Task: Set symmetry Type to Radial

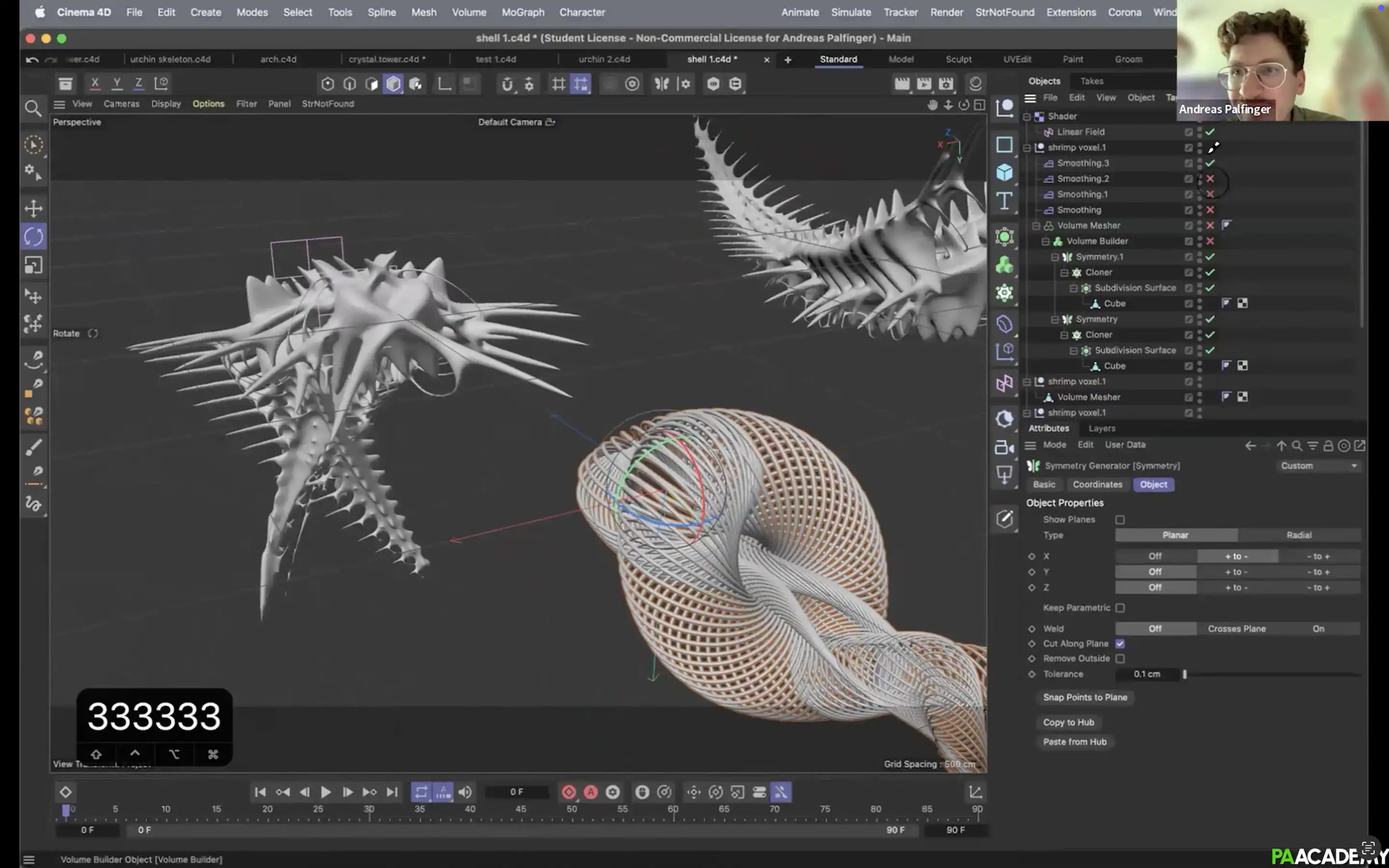Action: pyautogui.click(x=1298, y=535)
